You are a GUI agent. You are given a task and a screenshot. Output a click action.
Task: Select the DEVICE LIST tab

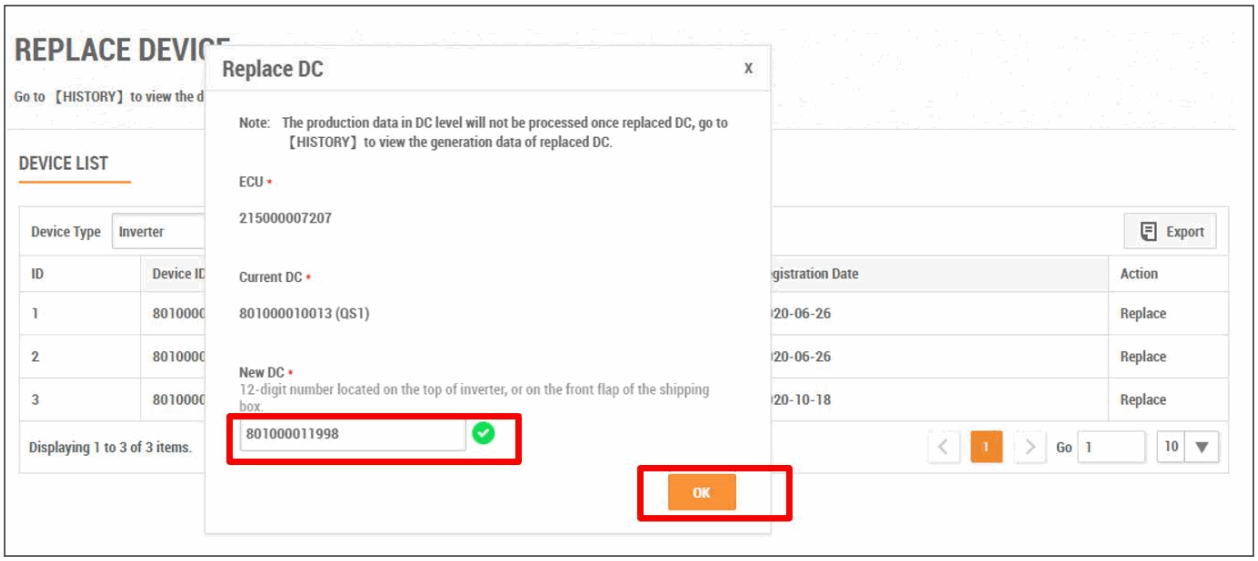pyautogui.click(x=64, y=164)
